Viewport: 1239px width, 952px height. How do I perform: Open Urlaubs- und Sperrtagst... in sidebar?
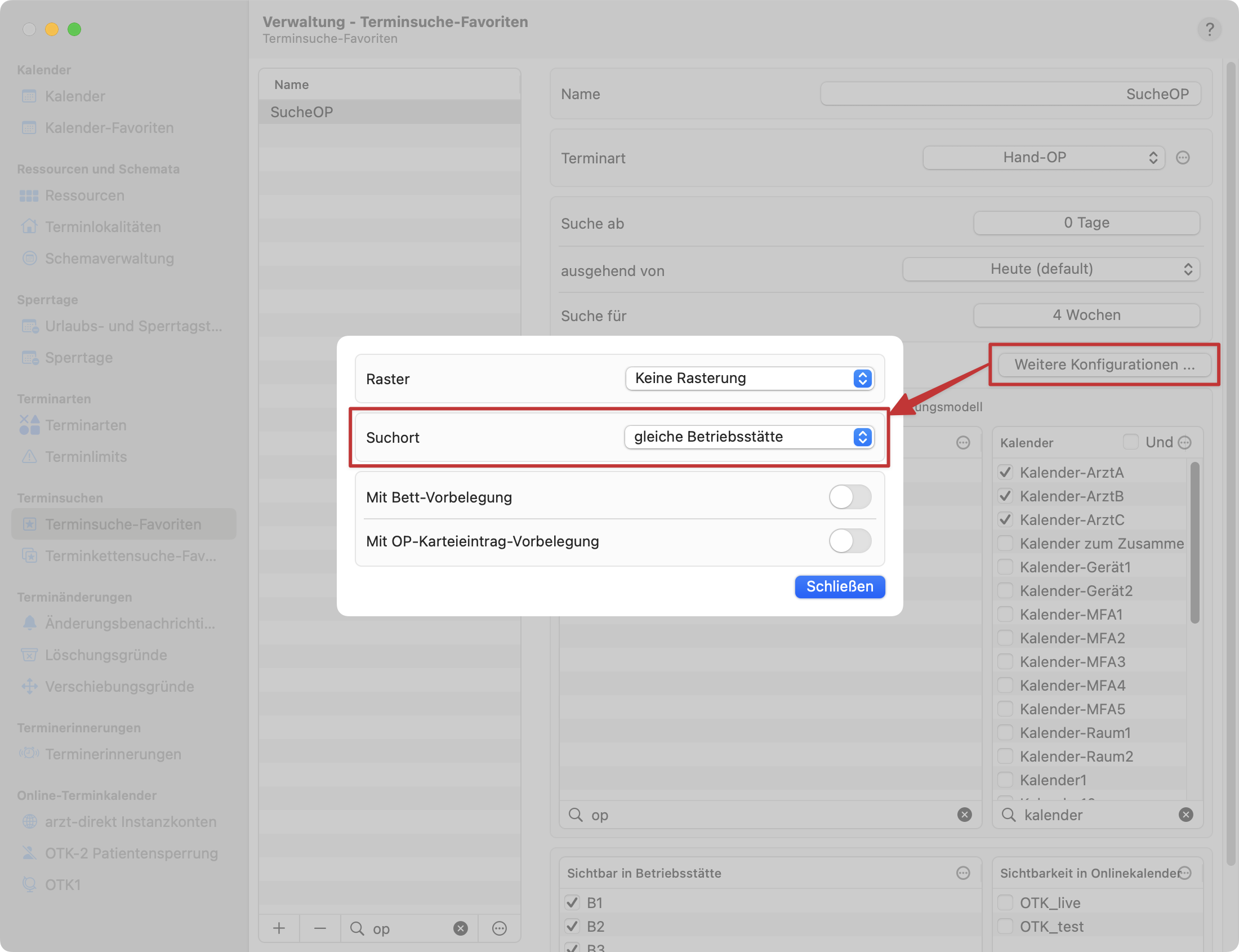[x=123, y=326]
